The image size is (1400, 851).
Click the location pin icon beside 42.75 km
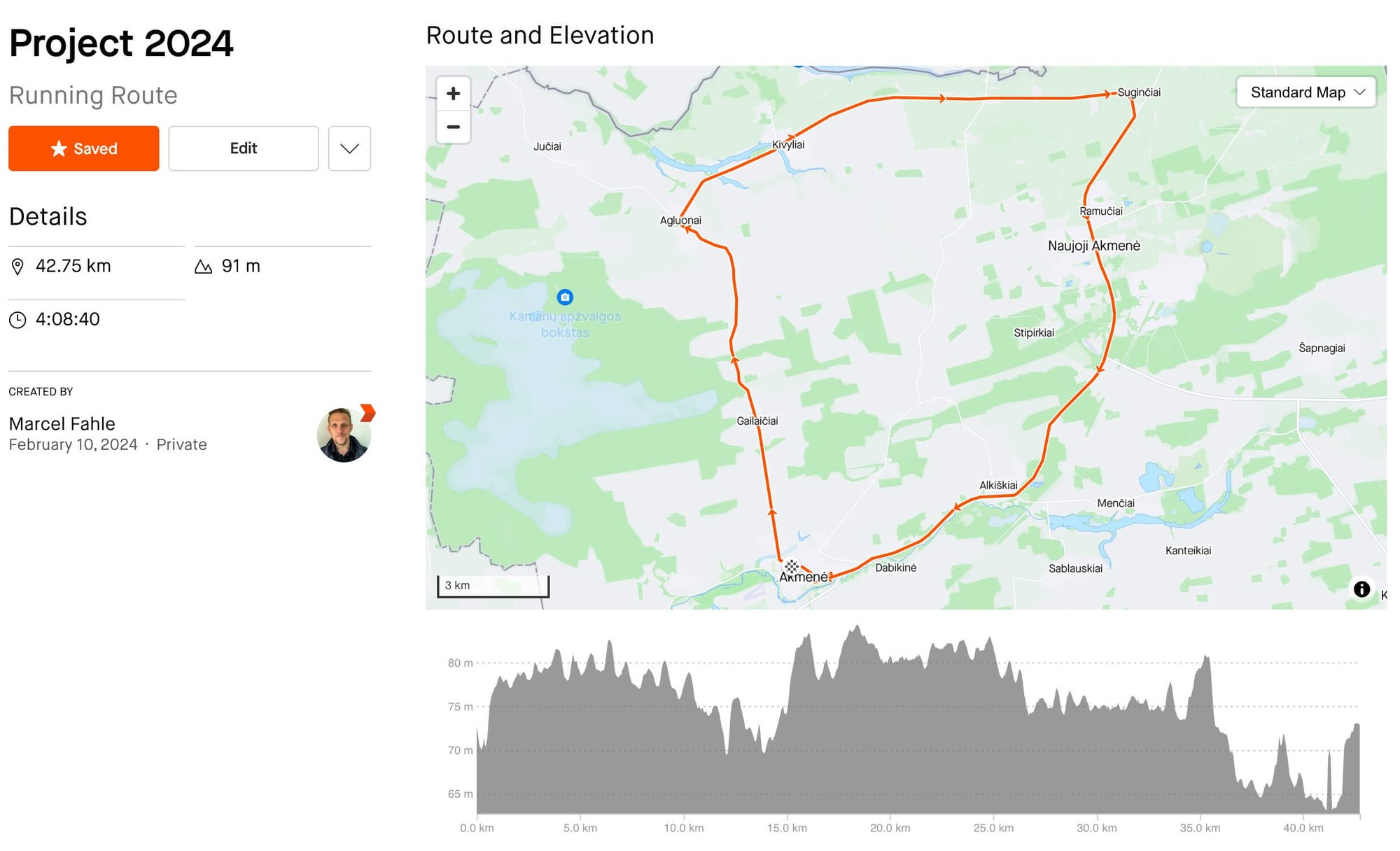click(x=19, y=266)
